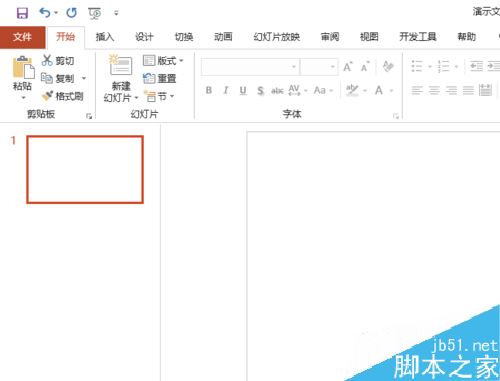This screenshot has height=381, width=500.
Task: Open the Numbering dropdown arrow
Action: pyautogui.click(x=456, y=67)
